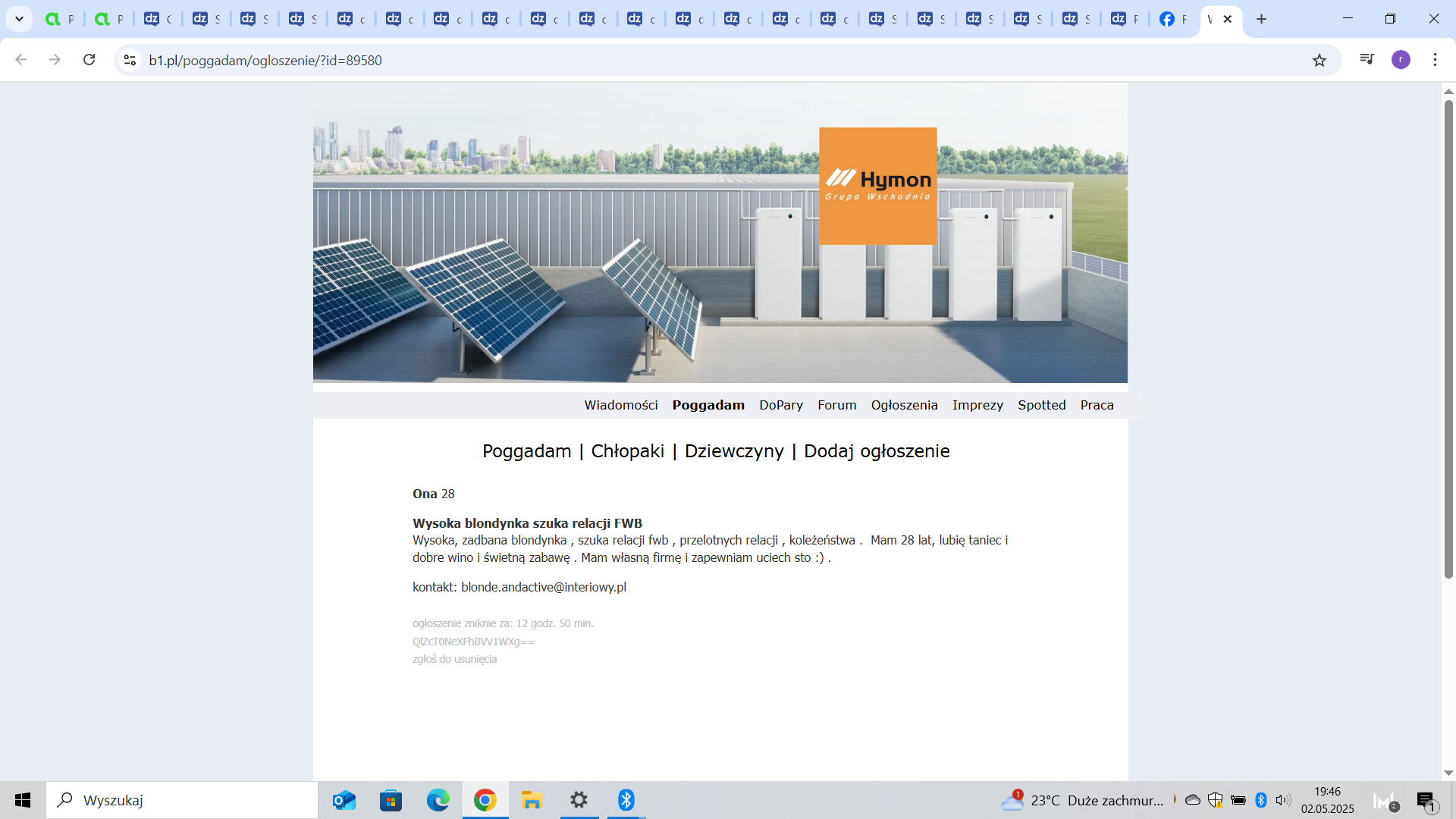Reload the page with the refresh icon
Image resolution: width=1456 pixels, height=819 pixels.
pos(89,60)
